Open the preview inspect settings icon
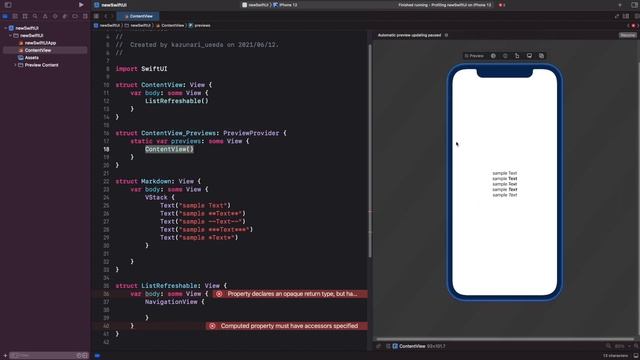Image resolution: width=640 pixels, height=360 pixels. point(505,56)
